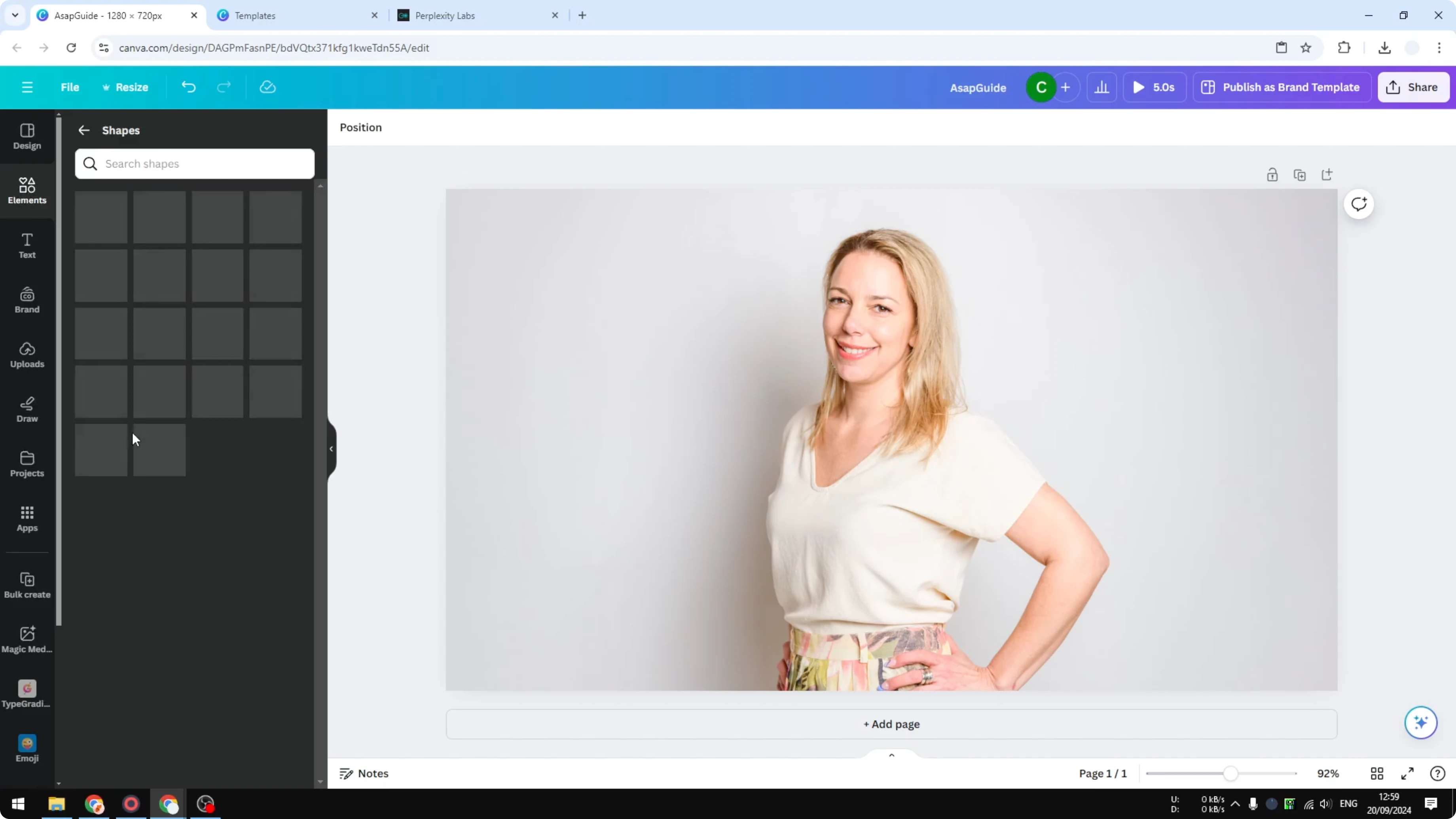
Task: Open the Apps panel
Action: point(27,519)
